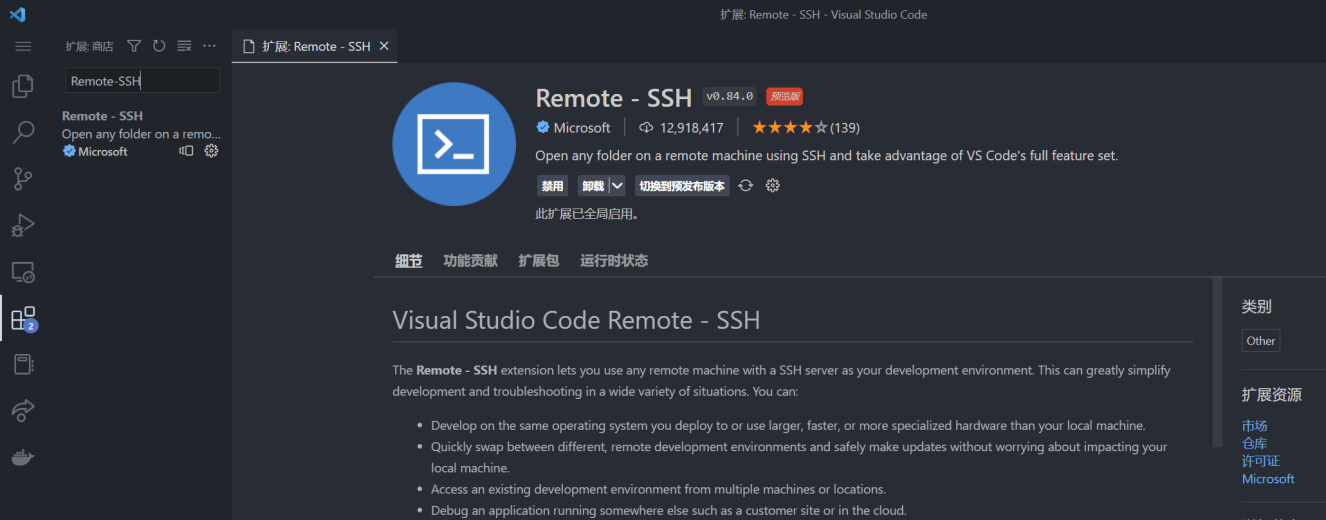Open the three-dots more actions menu in extensions panel
This screenshot has height=520, width=1326.
click(x=209, y=46)
